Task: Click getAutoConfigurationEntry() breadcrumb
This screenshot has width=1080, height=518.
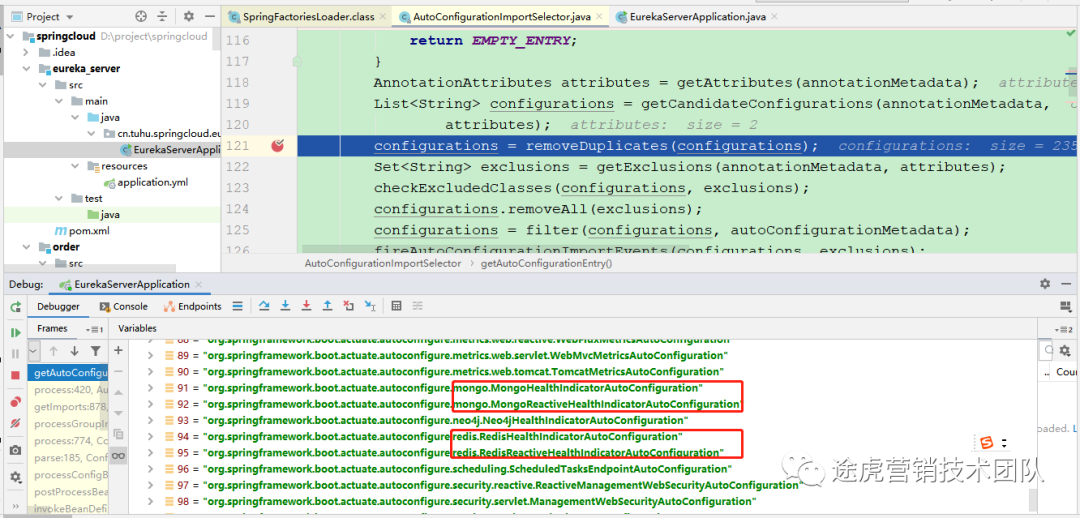Action: tap(546, 263)
